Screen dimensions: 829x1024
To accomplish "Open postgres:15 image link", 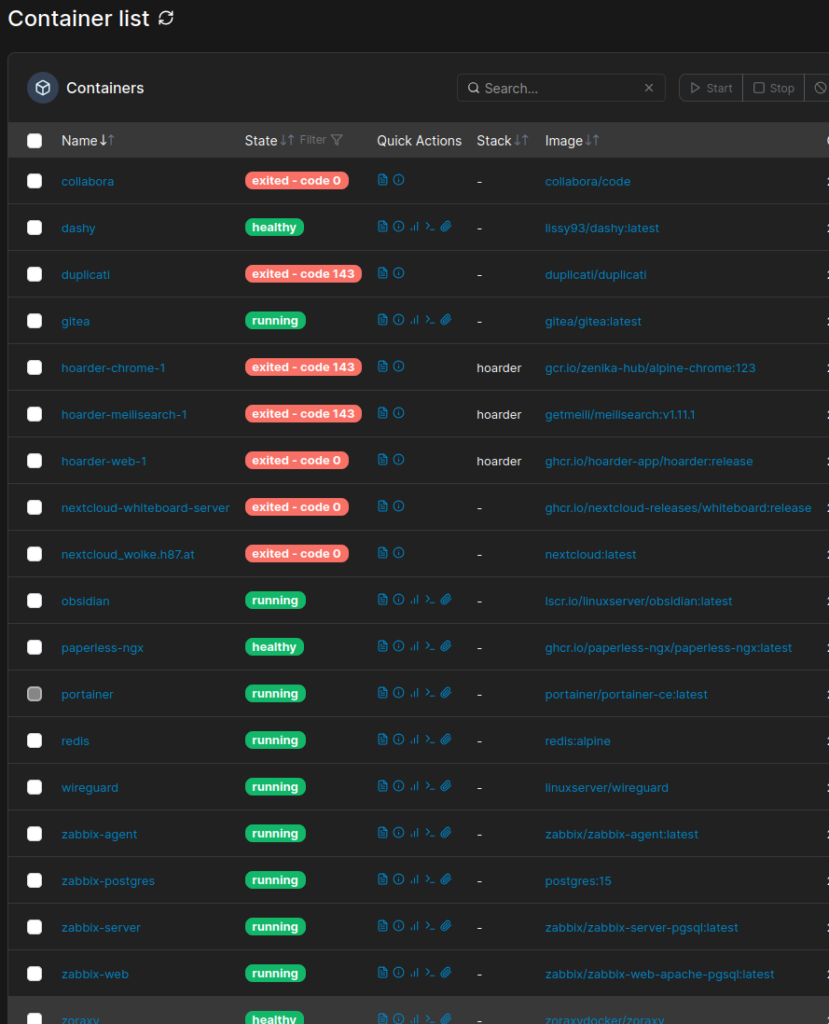I will coord(578,881).
